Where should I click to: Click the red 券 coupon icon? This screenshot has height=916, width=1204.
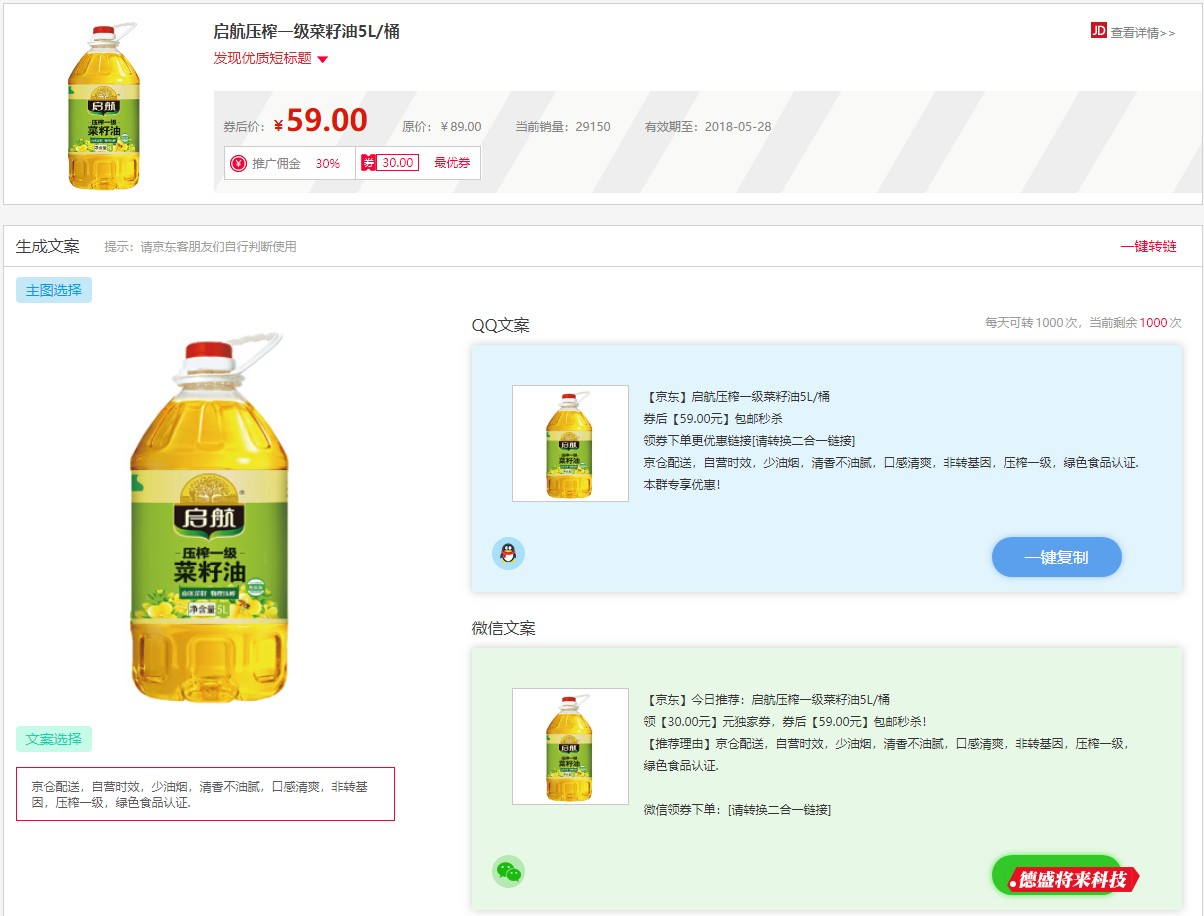point(368,163)
